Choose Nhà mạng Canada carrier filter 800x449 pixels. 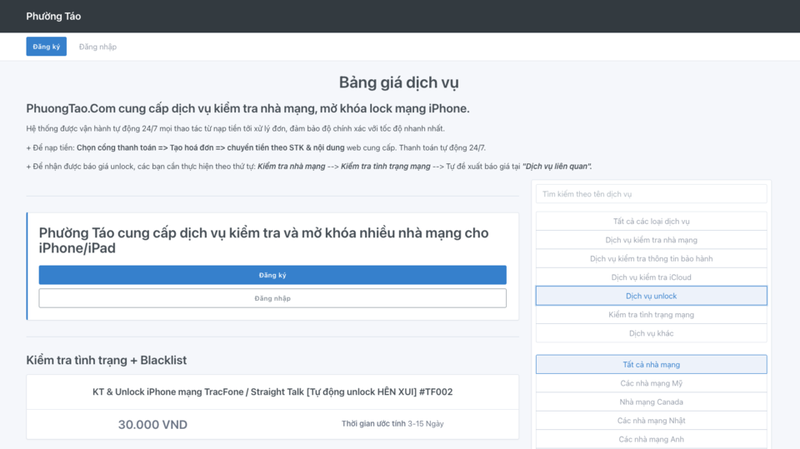(651, 402)
